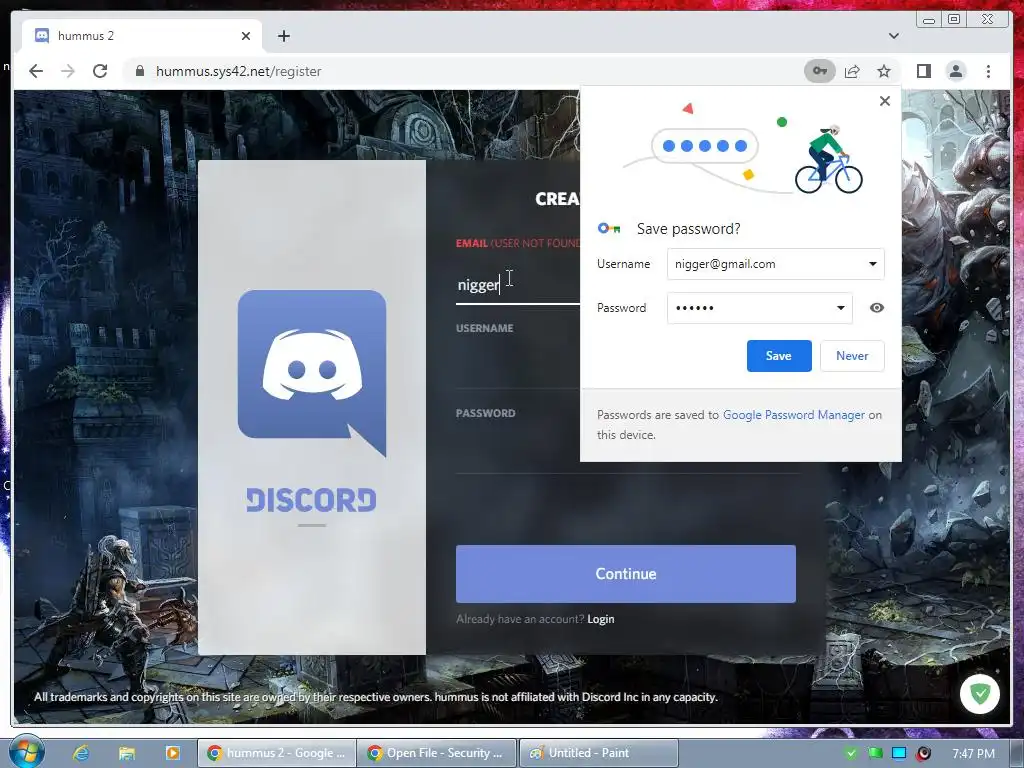
Task: Show the password with the eye icon
Action: (877, 308)
